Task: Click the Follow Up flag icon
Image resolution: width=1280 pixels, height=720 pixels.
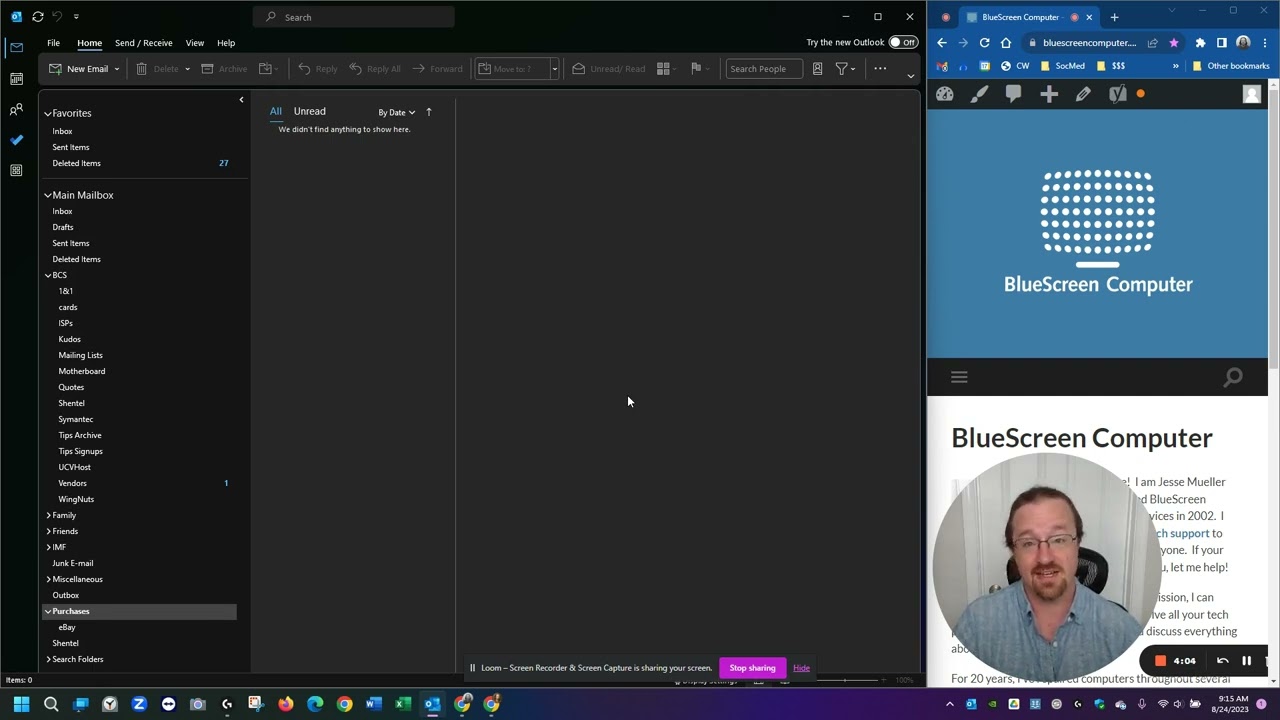Action: tap(700, 69)
